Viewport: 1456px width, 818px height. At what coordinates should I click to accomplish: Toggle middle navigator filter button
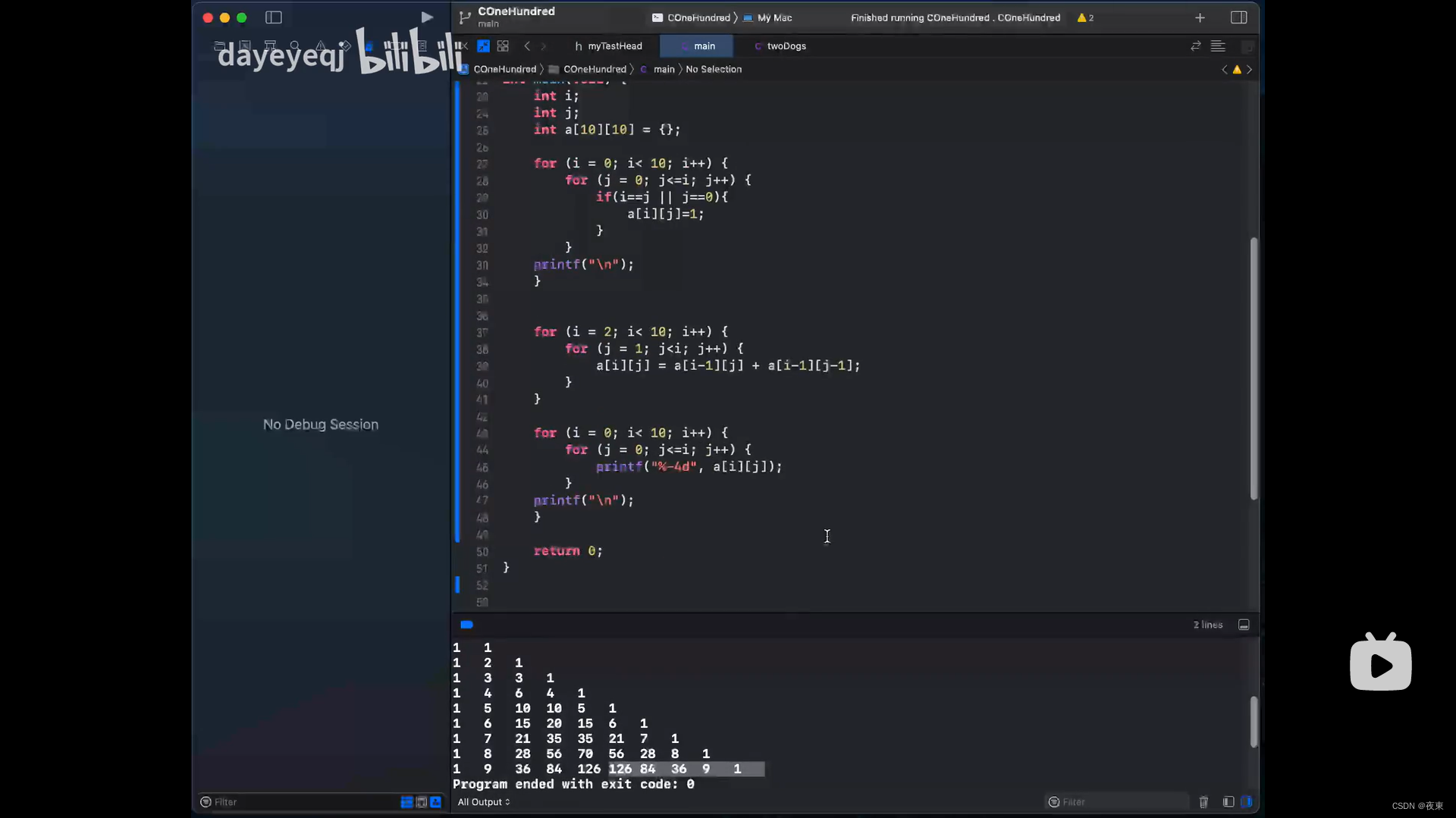pyautogui.click(x=422, y=802)
